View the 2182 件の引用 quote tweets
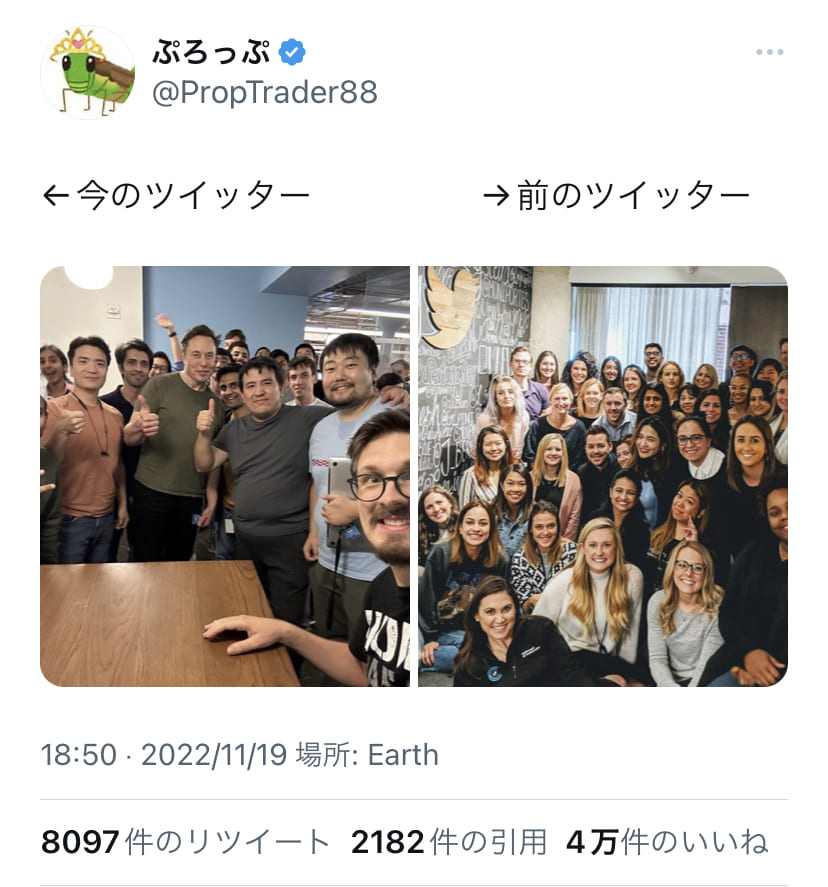Image resolution: width=828 pixels, height=887 pixels. click(449, 842)
